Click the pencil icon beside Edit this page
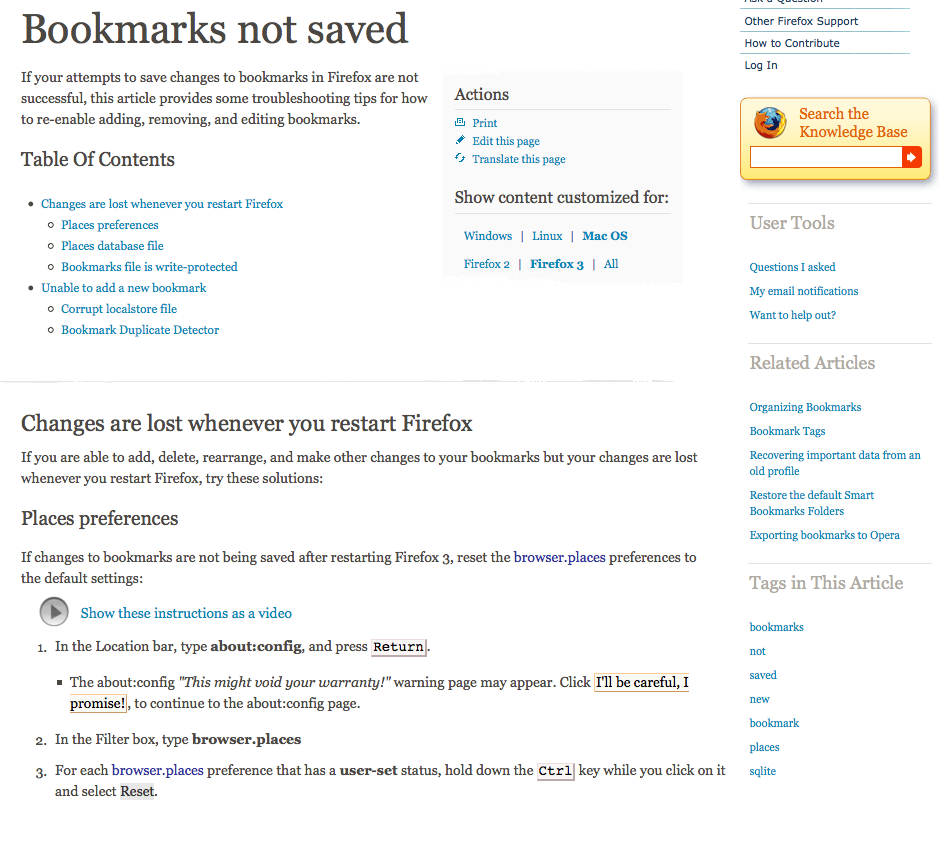 point(460,140)
